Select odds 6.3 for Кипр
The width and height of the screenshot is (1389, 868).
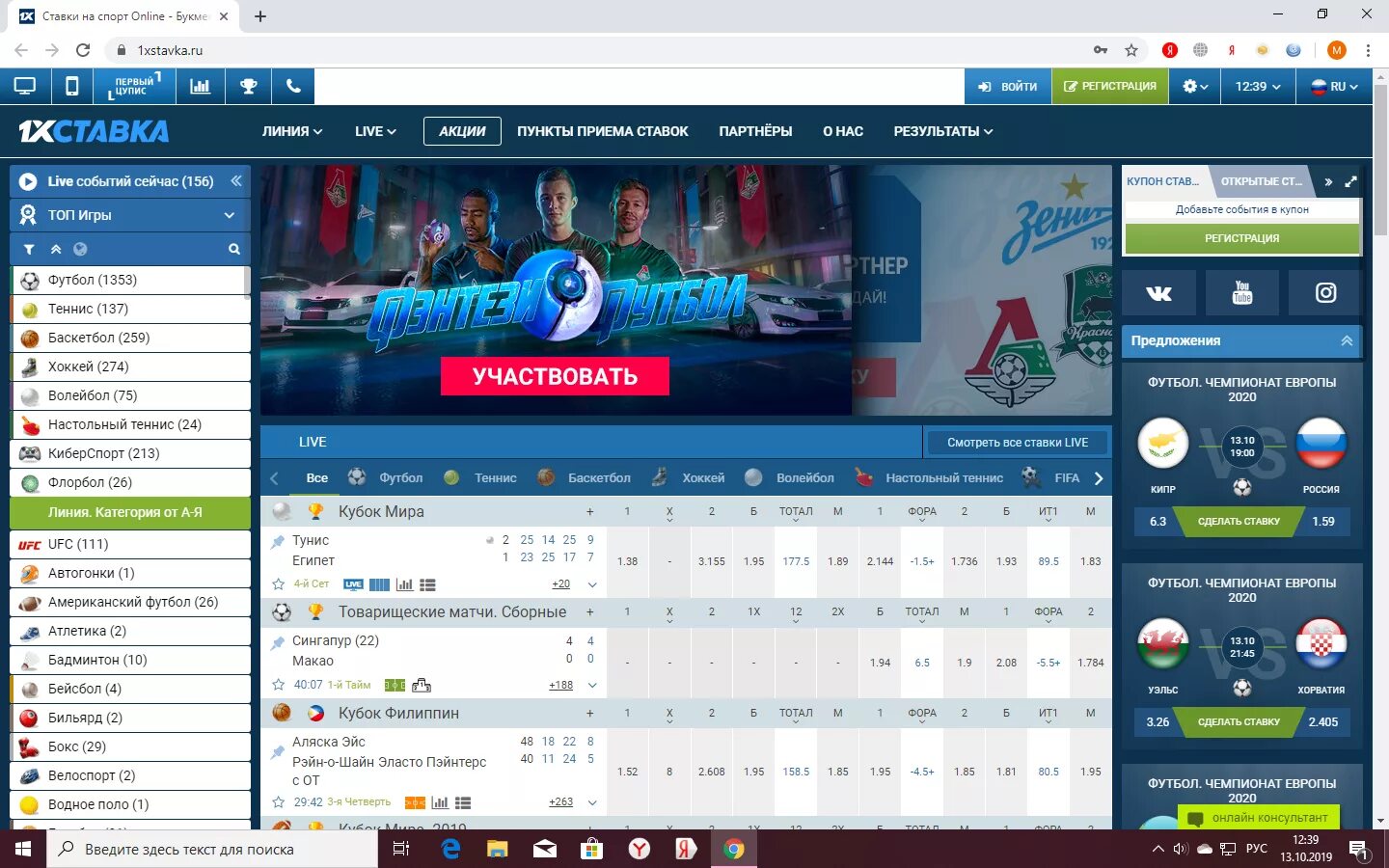click(x=1157, y=522)
